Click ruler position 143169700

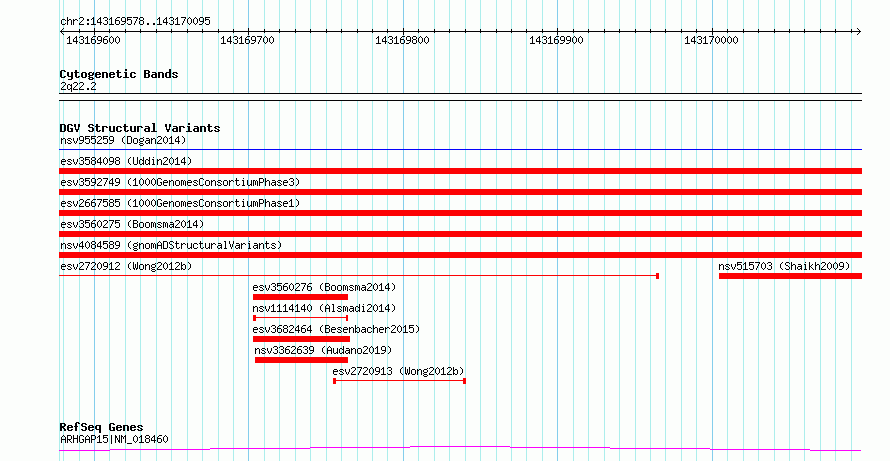(x=247, y=40)
